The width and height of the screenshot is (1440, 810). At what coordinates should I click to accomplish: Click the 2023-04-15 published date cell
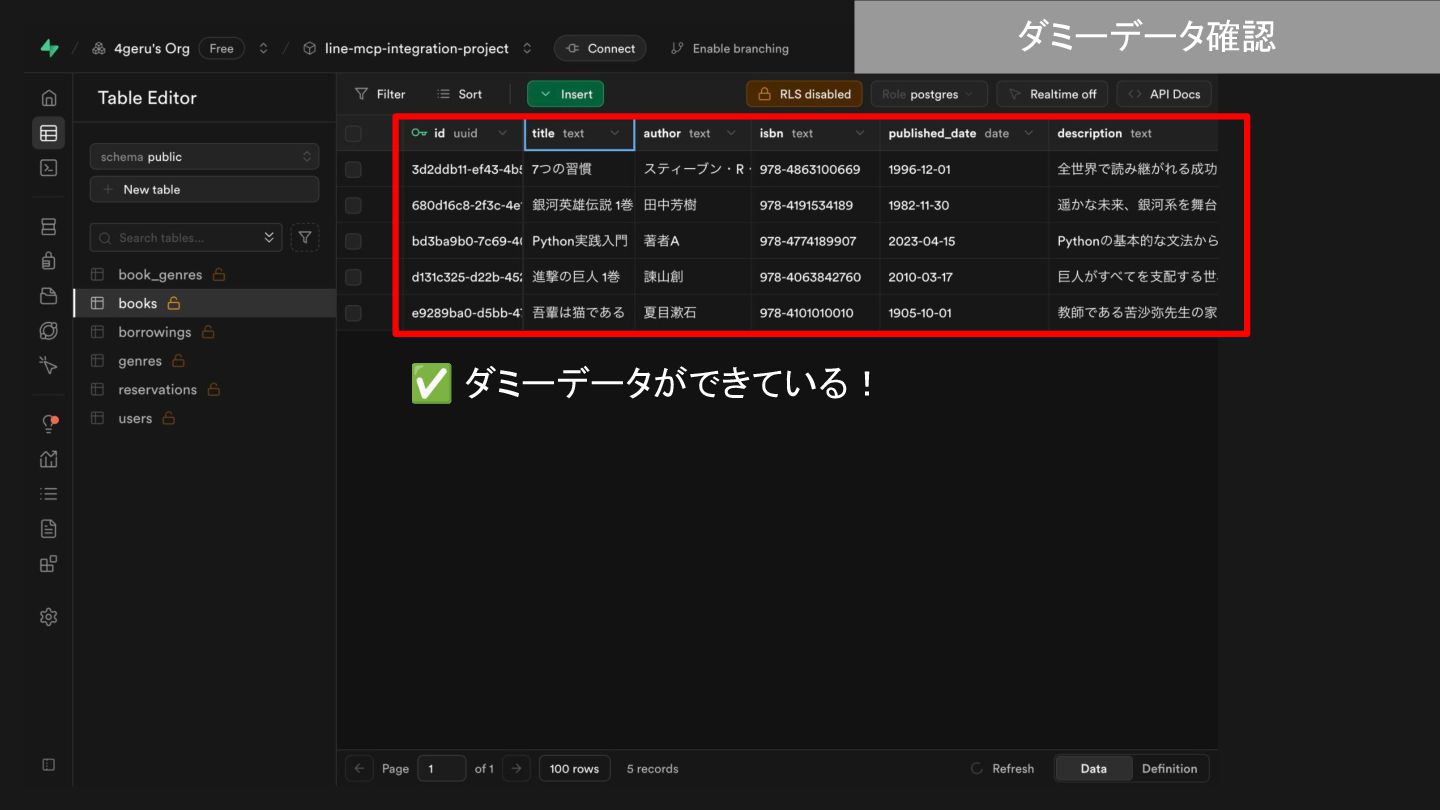click(x=964, y=241)
